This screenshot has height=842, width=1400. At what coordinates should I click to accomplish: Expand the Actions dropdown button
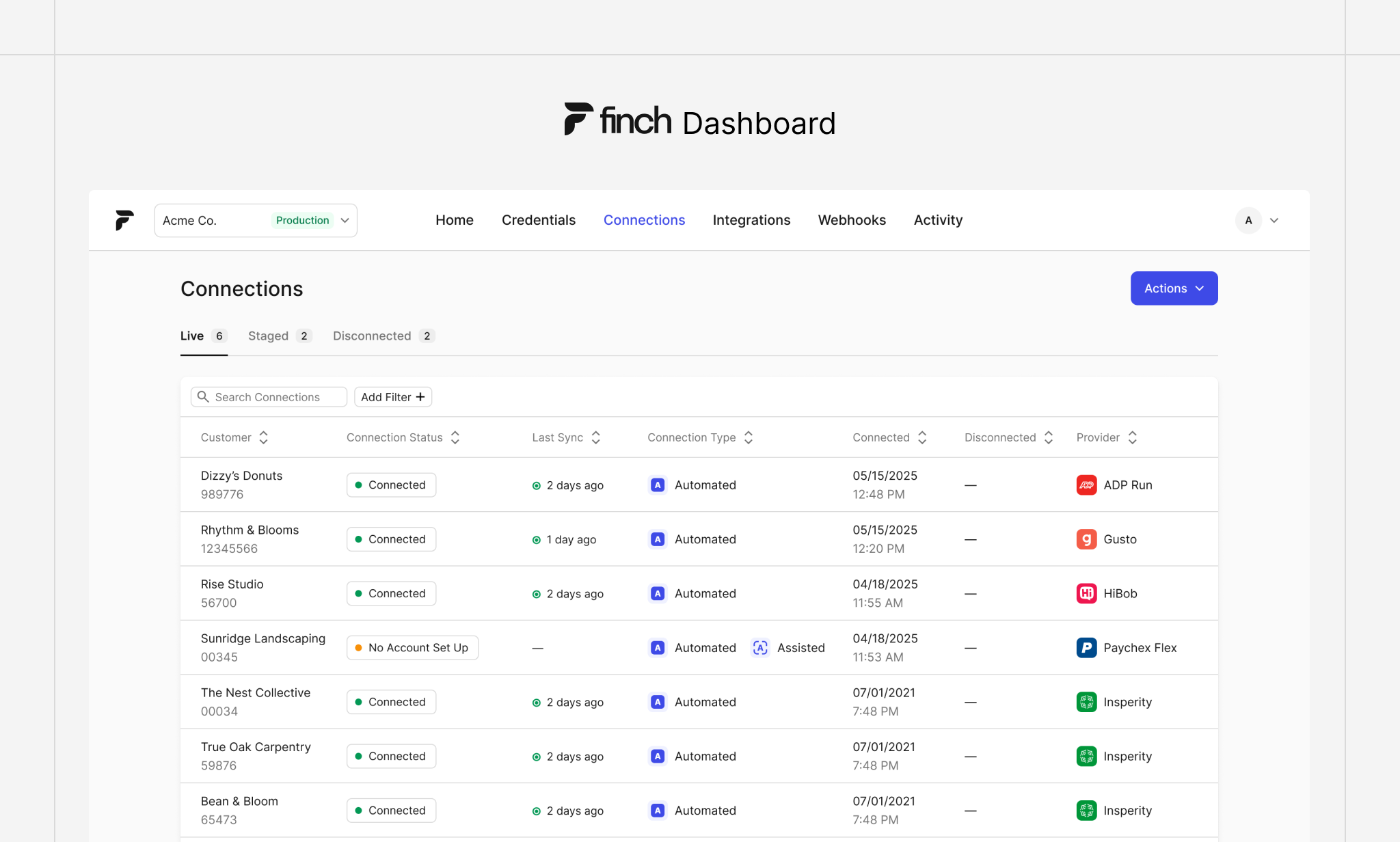click(1174, 288)
